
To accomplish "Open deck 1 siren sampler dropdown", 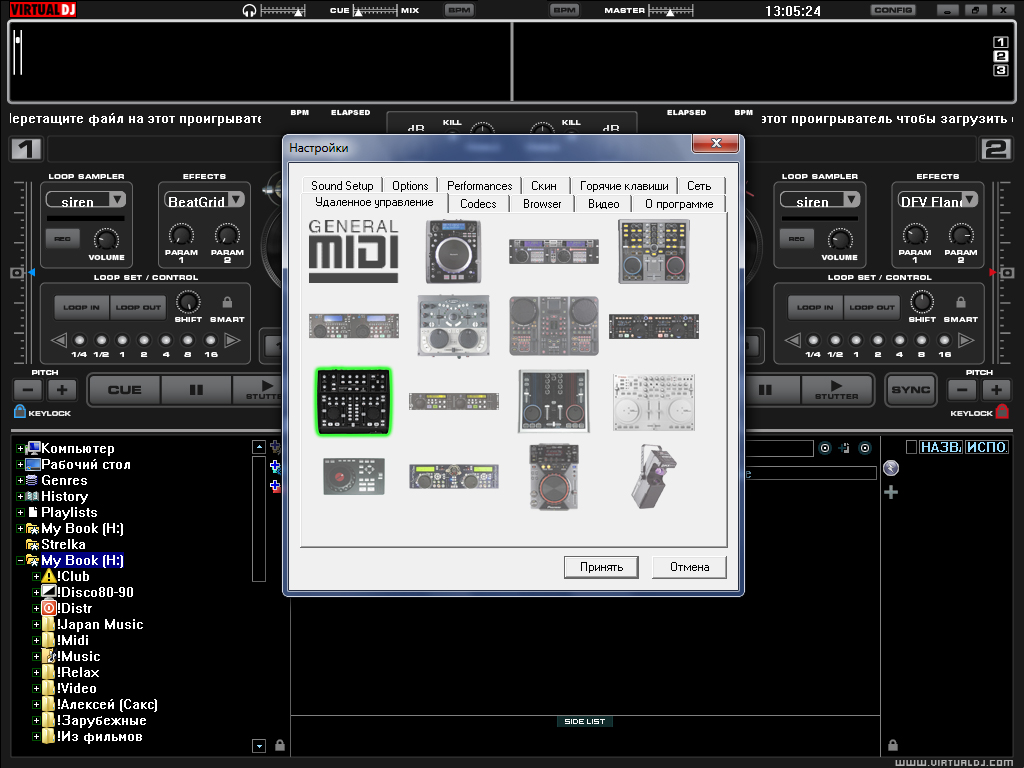I will 118,199.
